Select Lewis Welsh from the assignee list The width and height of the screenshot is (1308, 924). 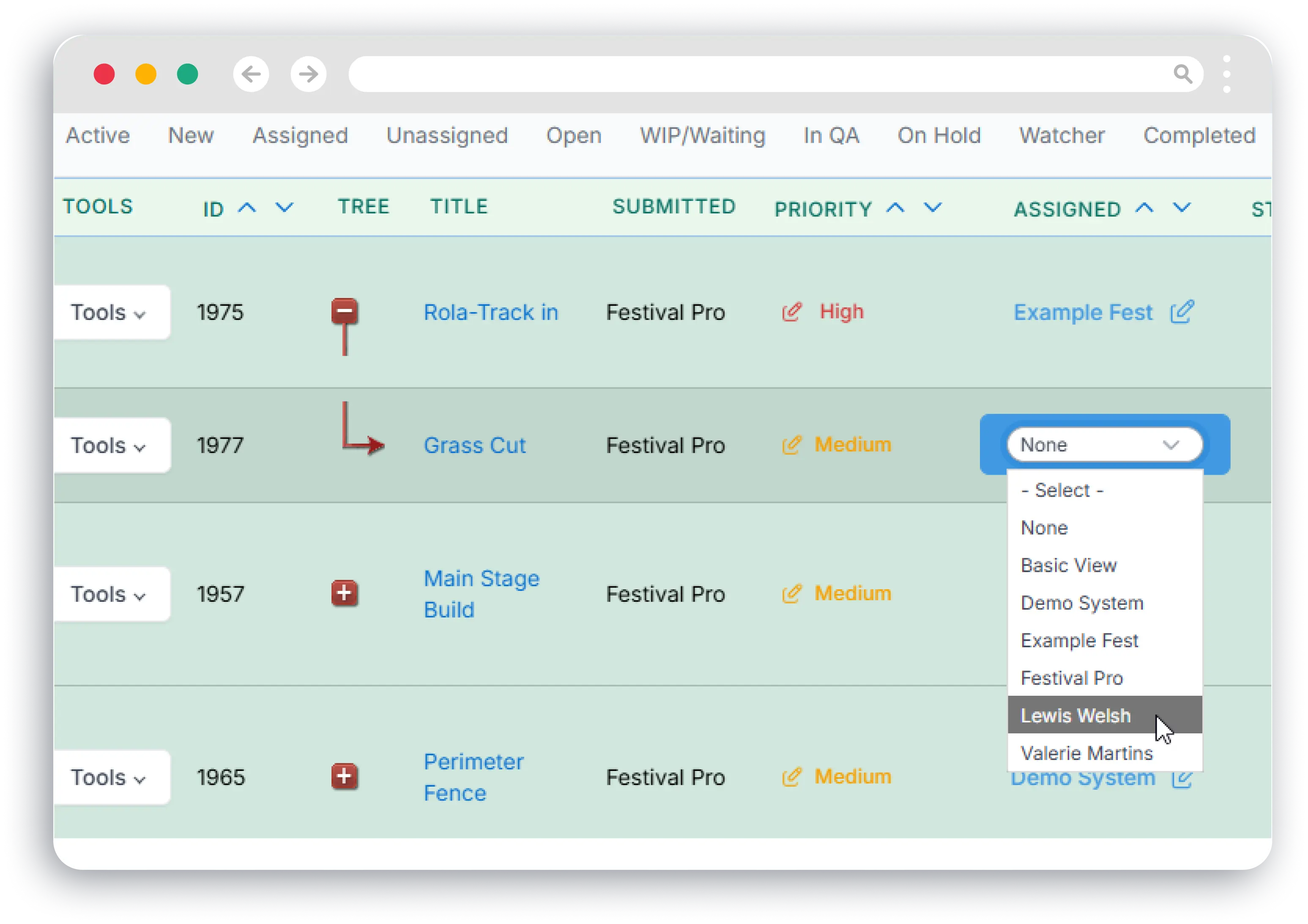point(1075,716)
